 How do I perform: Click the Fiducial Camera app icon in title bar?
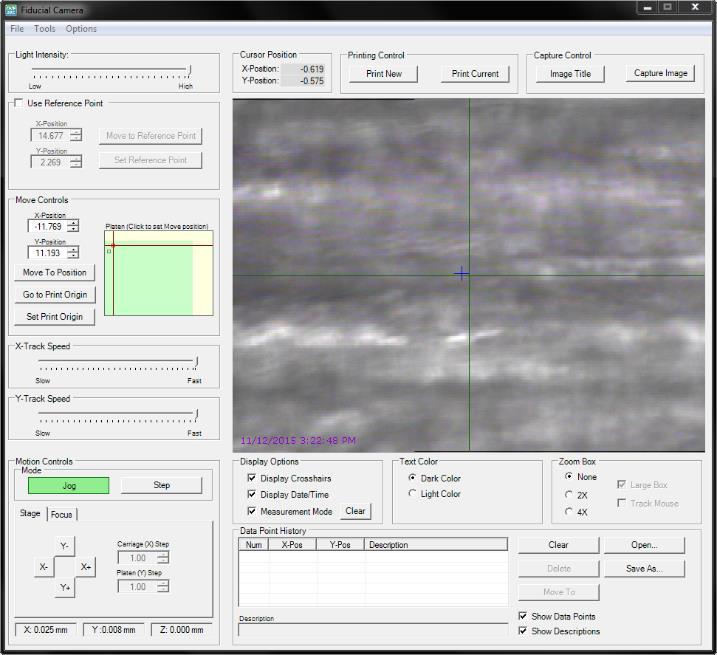(x=11, y=10)
